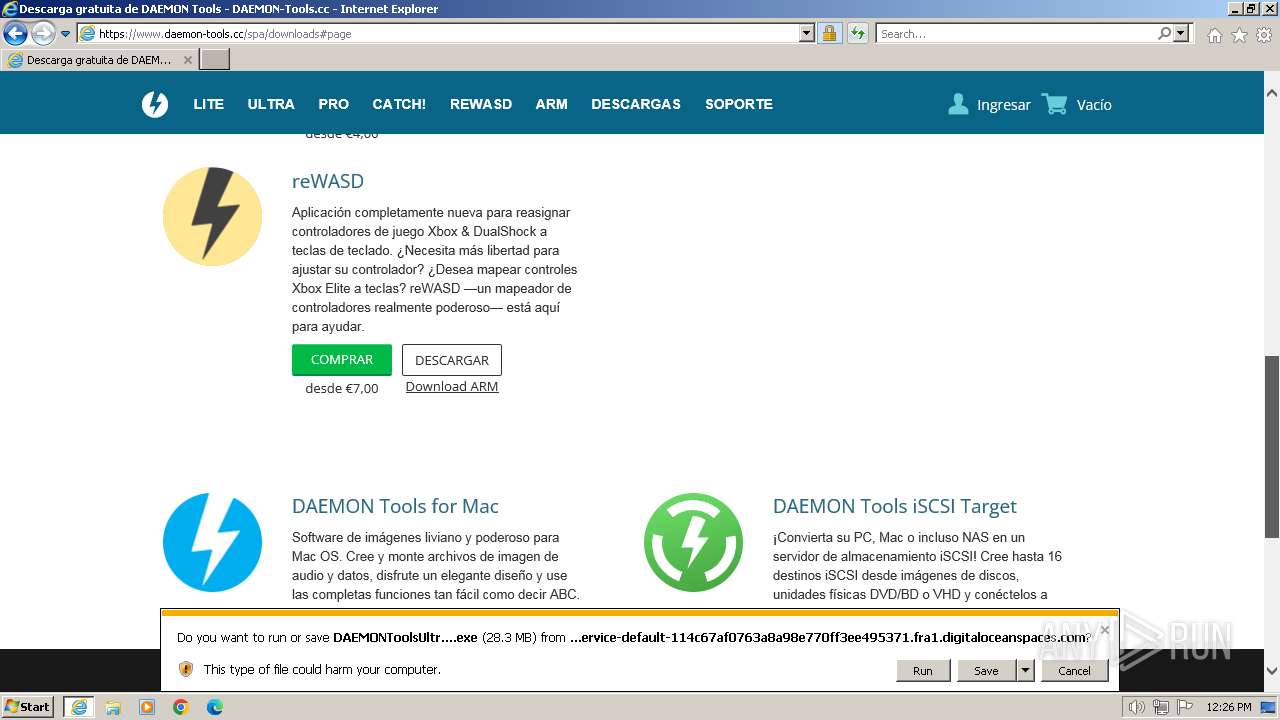
Task: Expand the search provider dropdown
Action: click(1182, 33)
